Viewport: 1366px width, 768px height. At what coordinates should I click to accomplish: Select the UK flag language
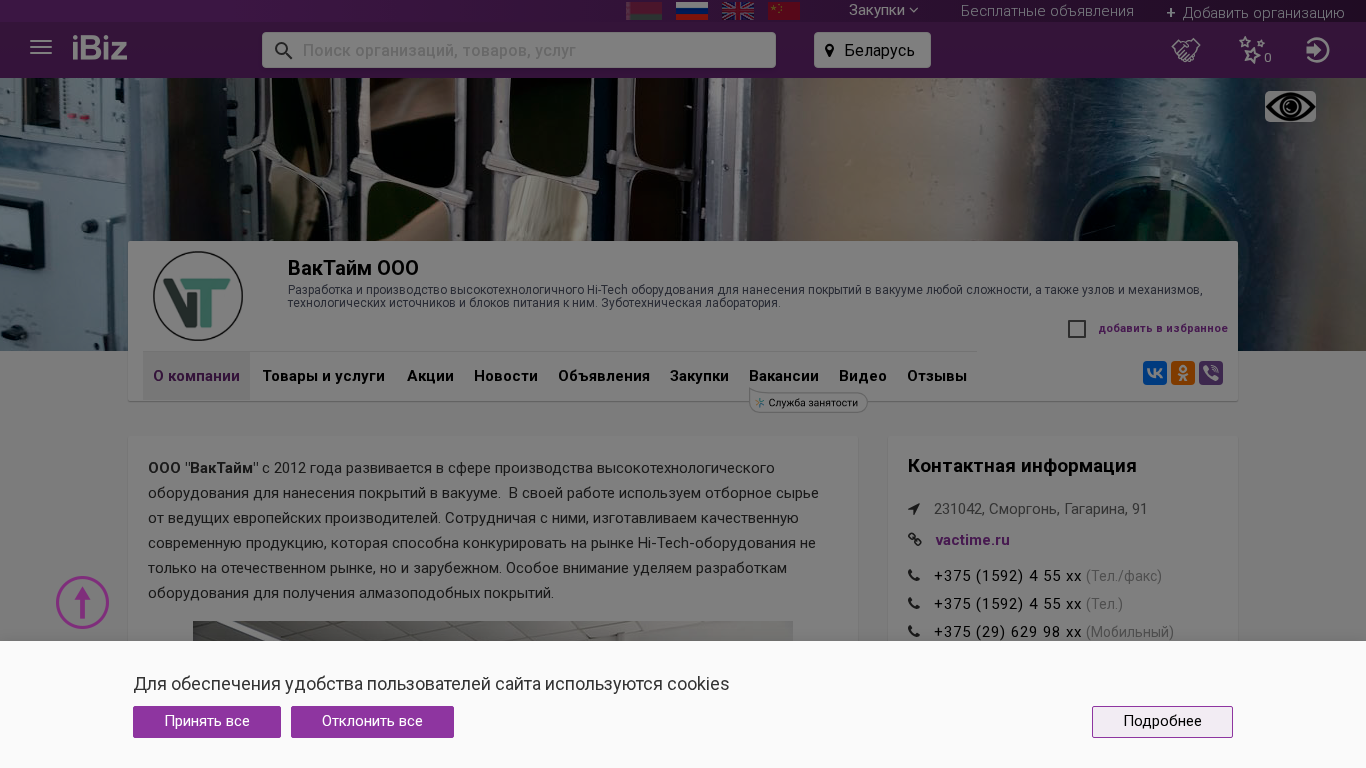738,11
